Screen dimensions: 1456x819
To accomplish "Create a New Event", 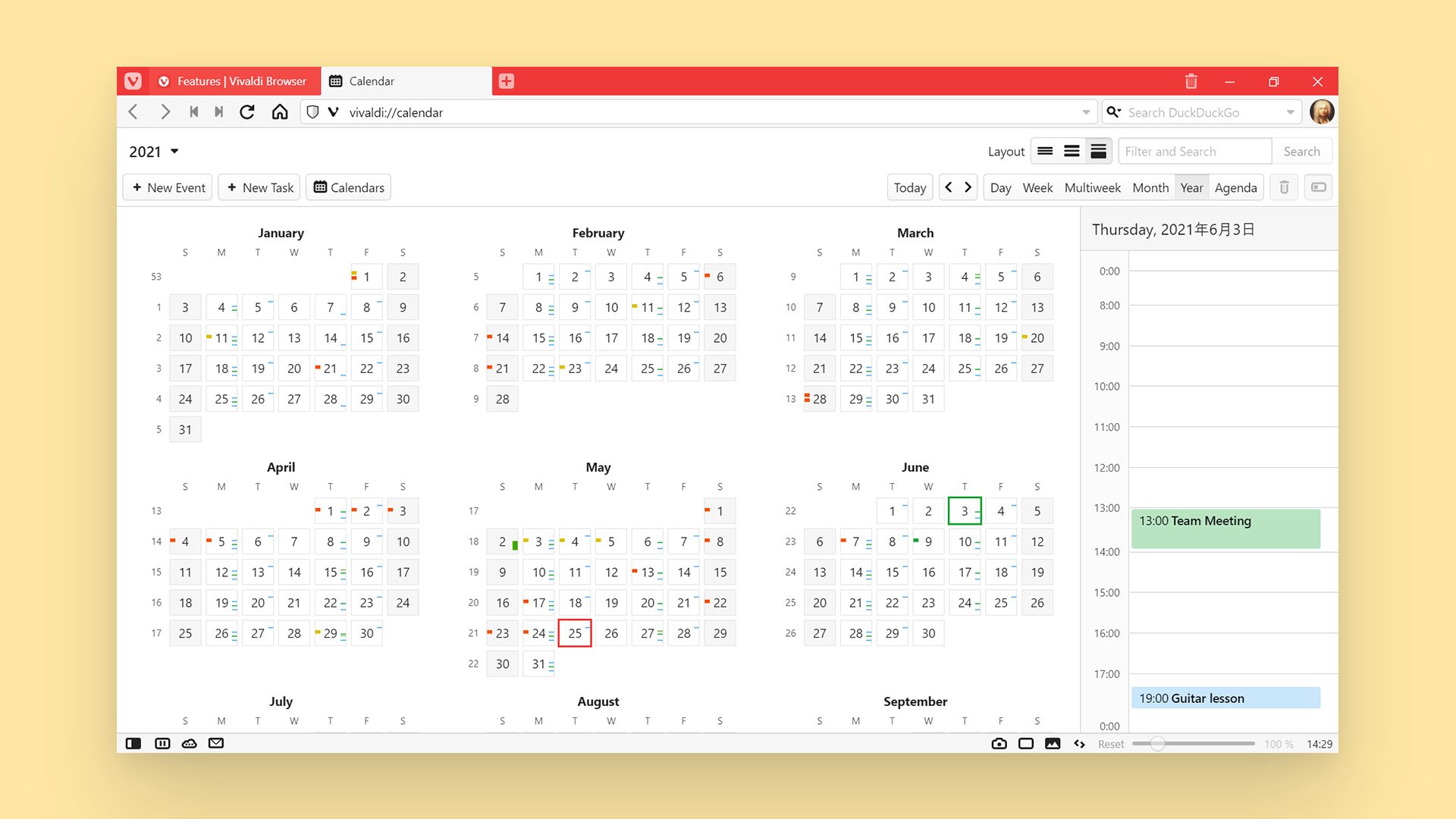I will click(168, 187).
